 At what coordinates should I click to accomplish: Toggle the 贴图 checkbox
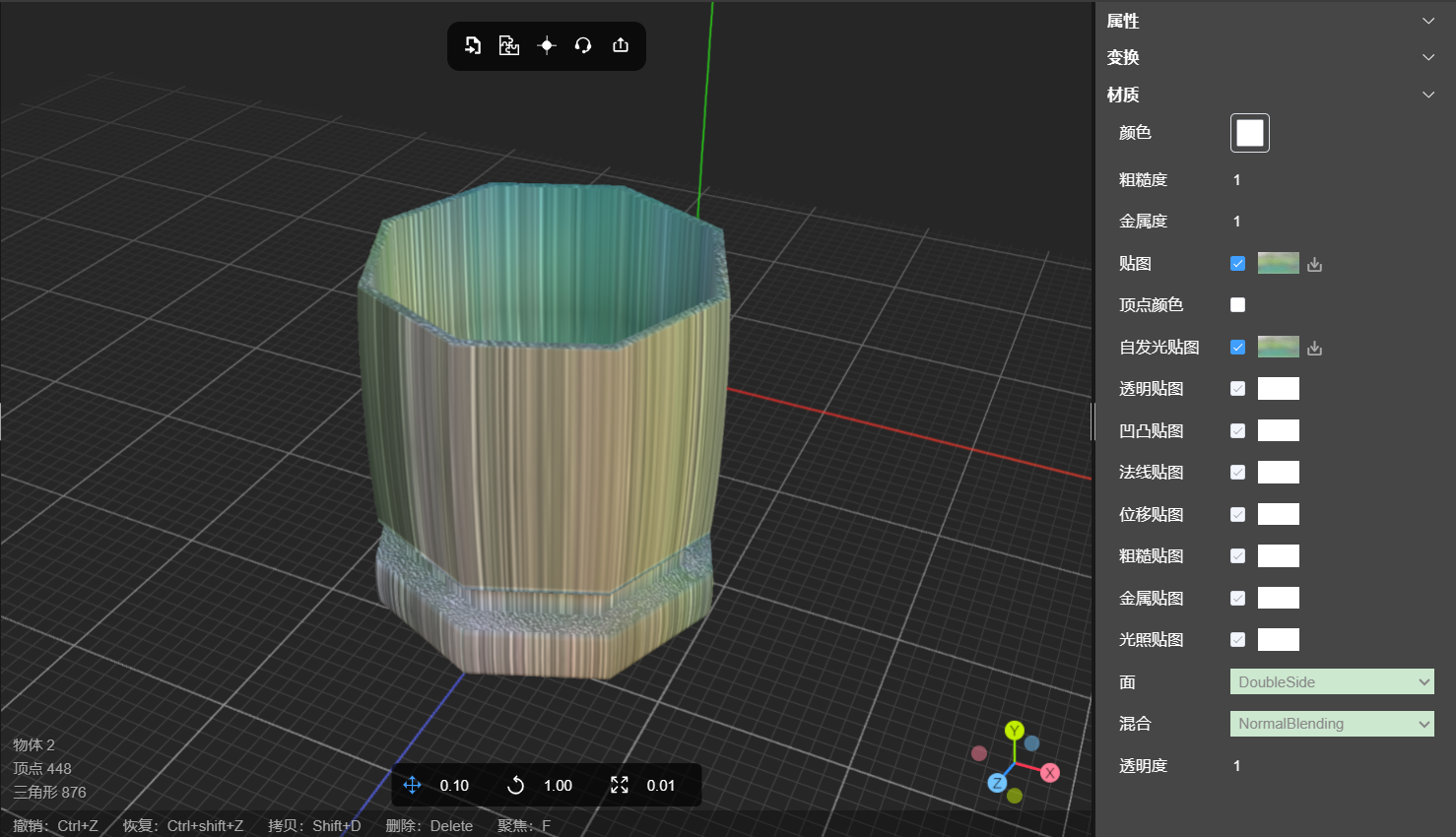point(1238,264)
